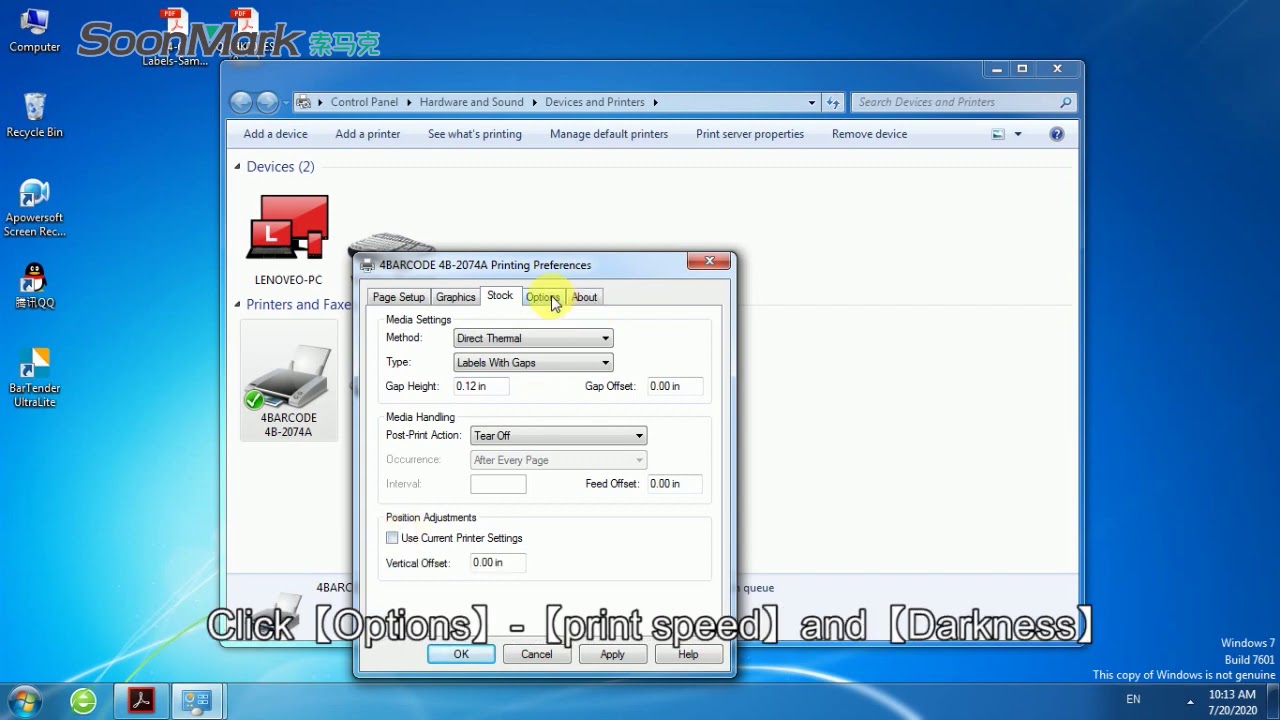Open the Labels-Sam PDF desktop file
1280x720 pixels.
click(x=176, y=38)
